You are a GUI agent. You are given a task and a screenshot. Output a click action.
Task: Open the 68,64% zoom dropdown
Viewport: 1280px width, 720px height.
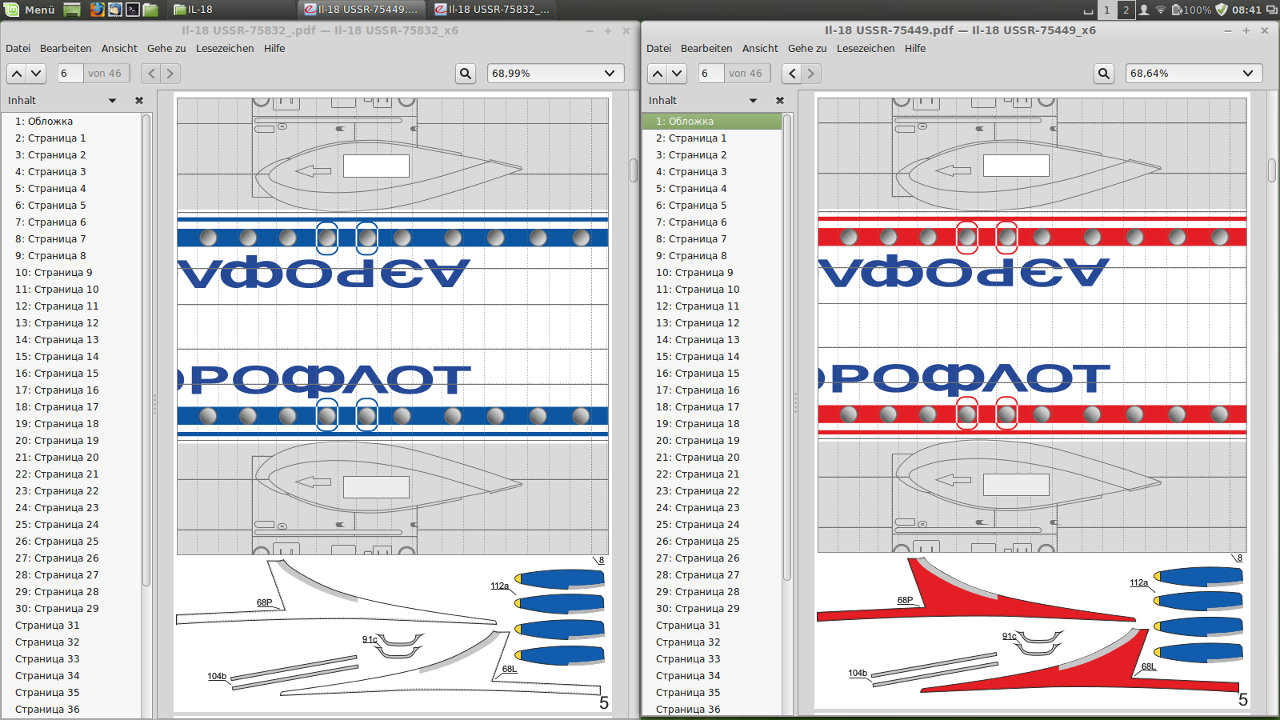tap(1194, 73)
